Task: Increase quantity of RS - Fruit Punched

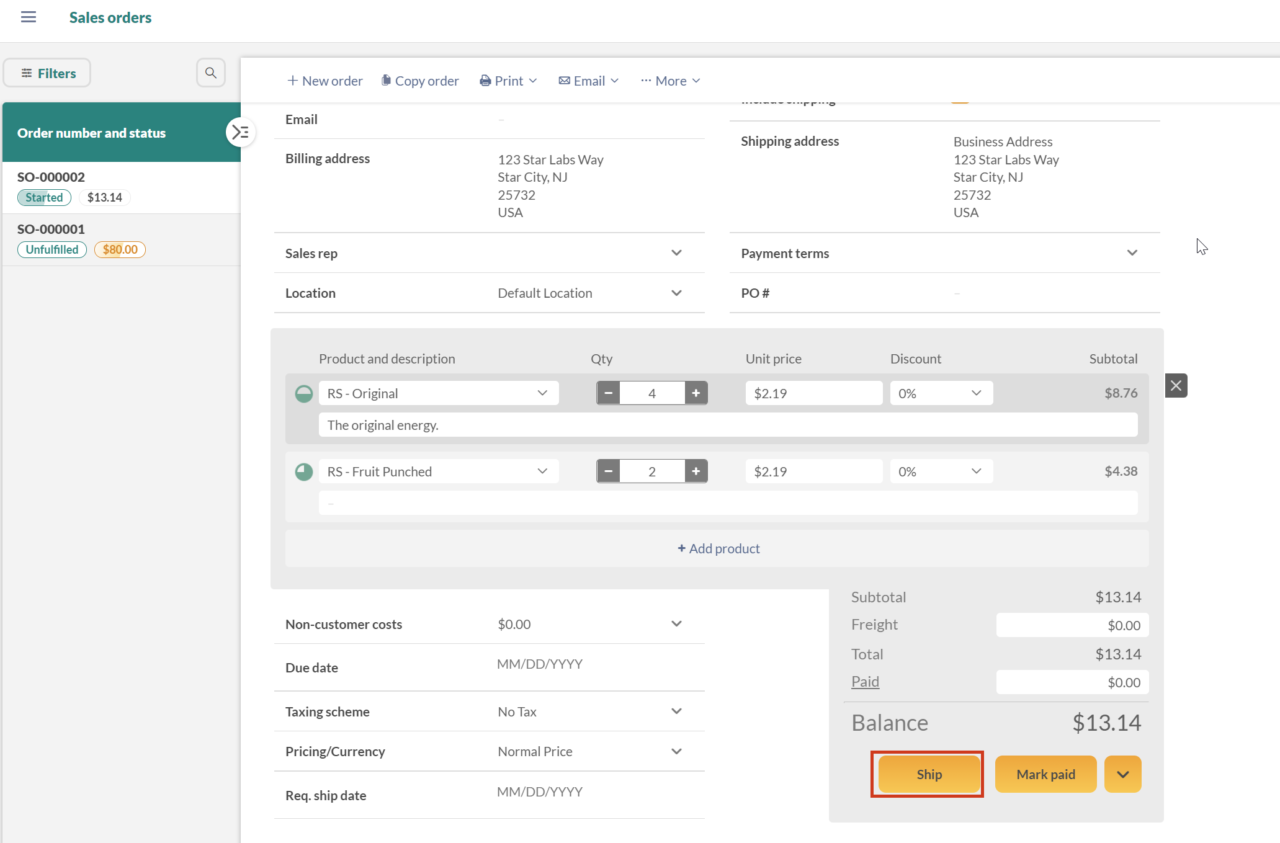Action: [x=695, y=470]
